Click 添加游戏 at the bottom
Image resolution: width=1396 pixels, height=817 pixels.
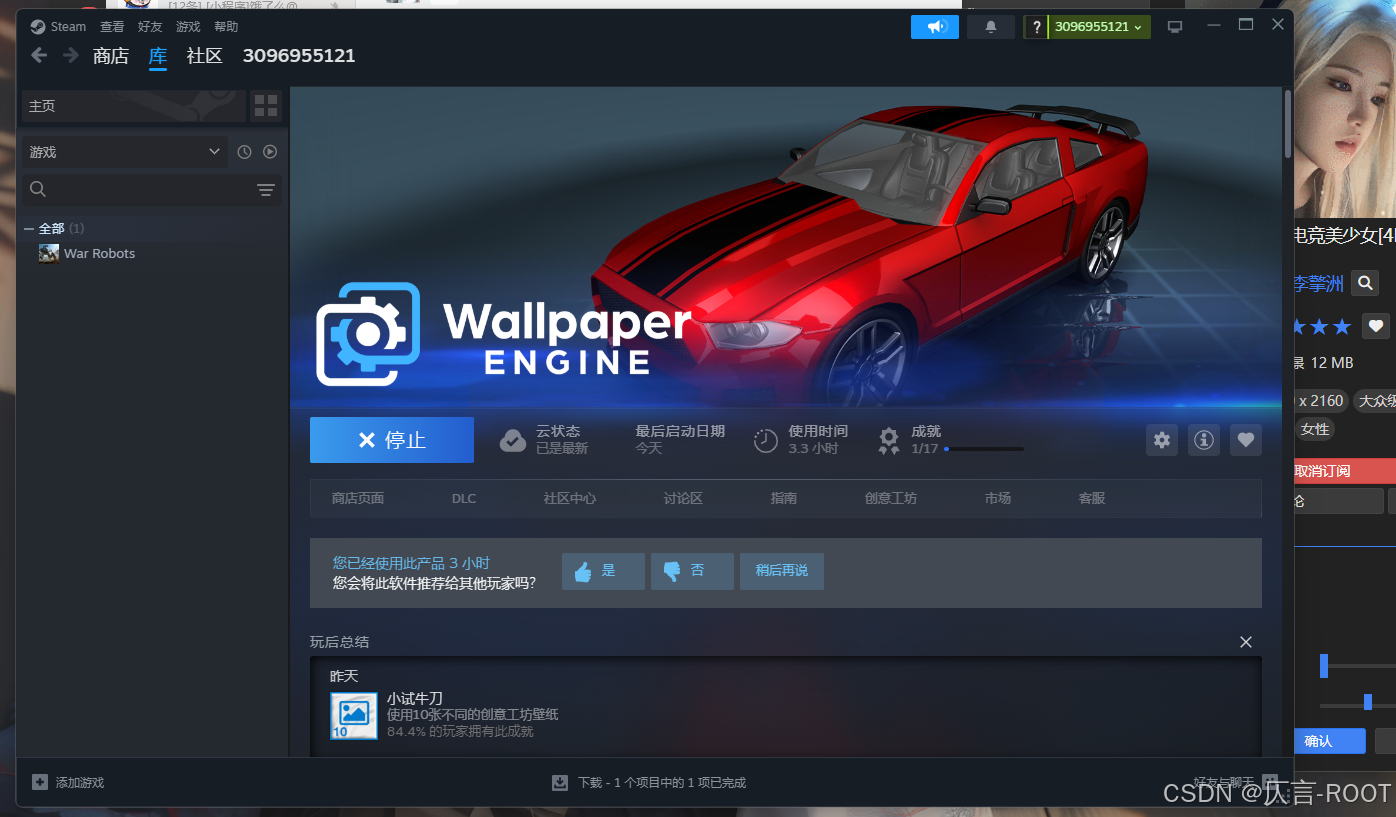pyautogui.click(x=80, y=782)
